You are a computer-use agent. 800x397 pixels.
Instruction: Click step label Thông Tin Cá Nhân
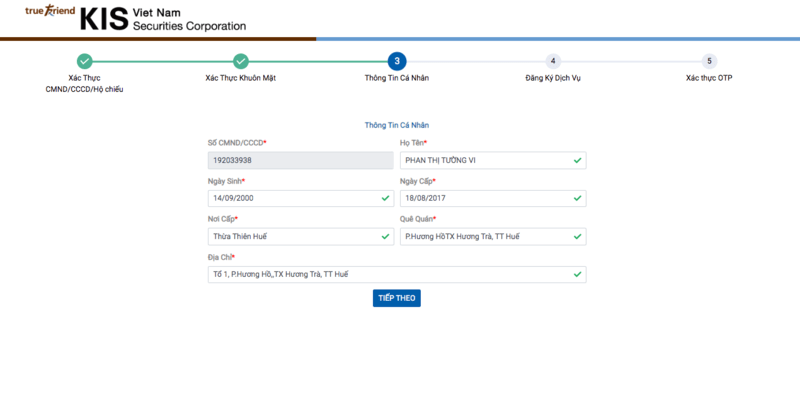(x=397, y=78)
